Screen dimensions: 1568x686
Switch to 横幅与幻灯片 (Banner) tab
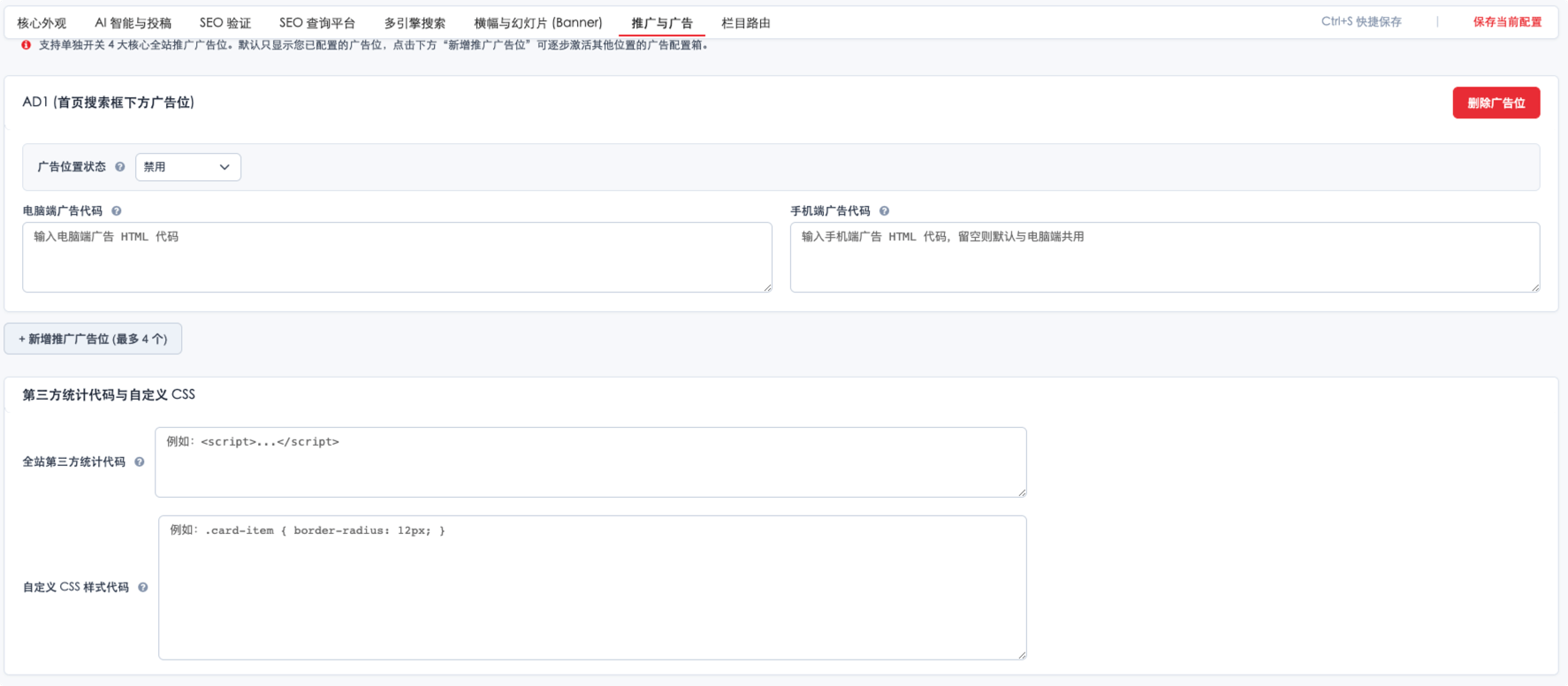point(538,23)
